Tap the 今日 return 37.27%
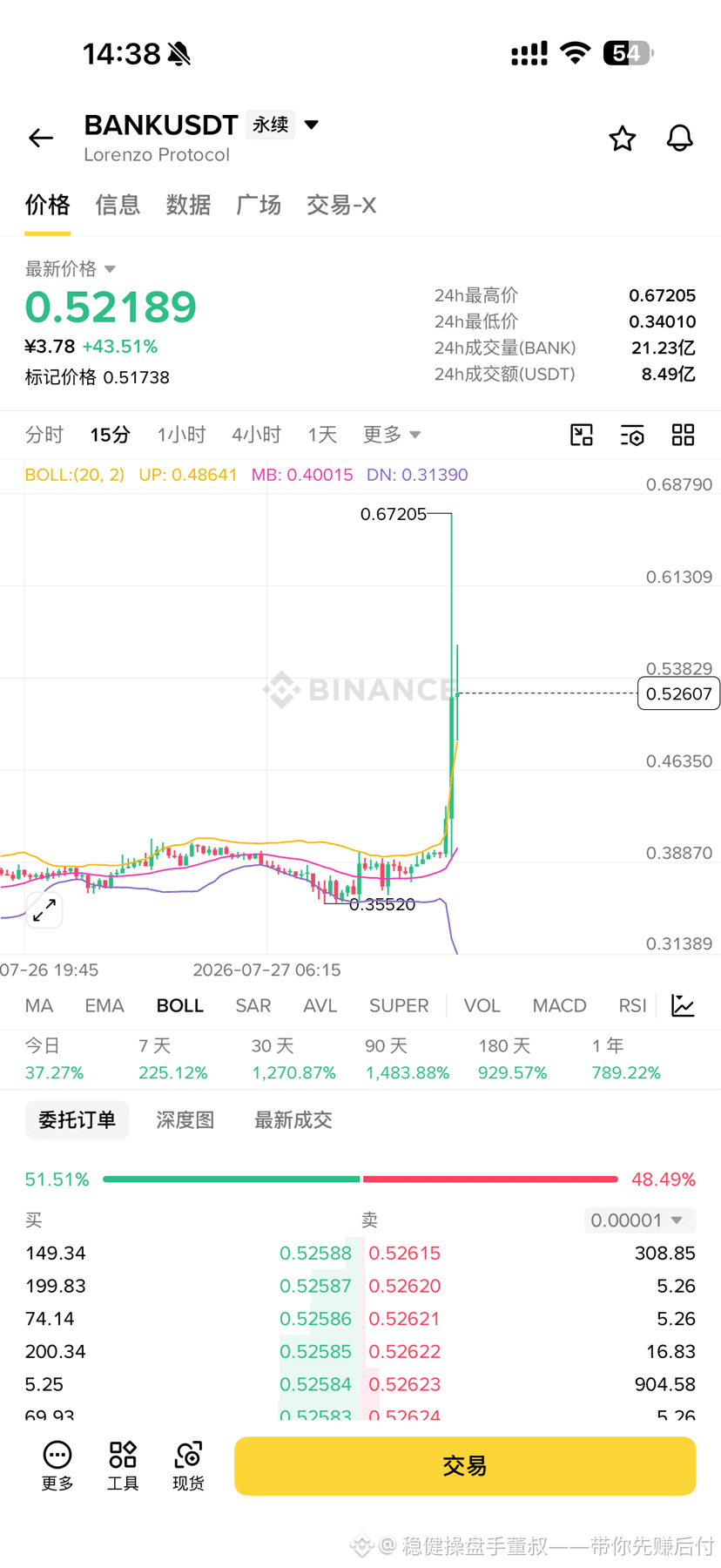This screenshot has height=1568, width=721. coord(54,1073)
